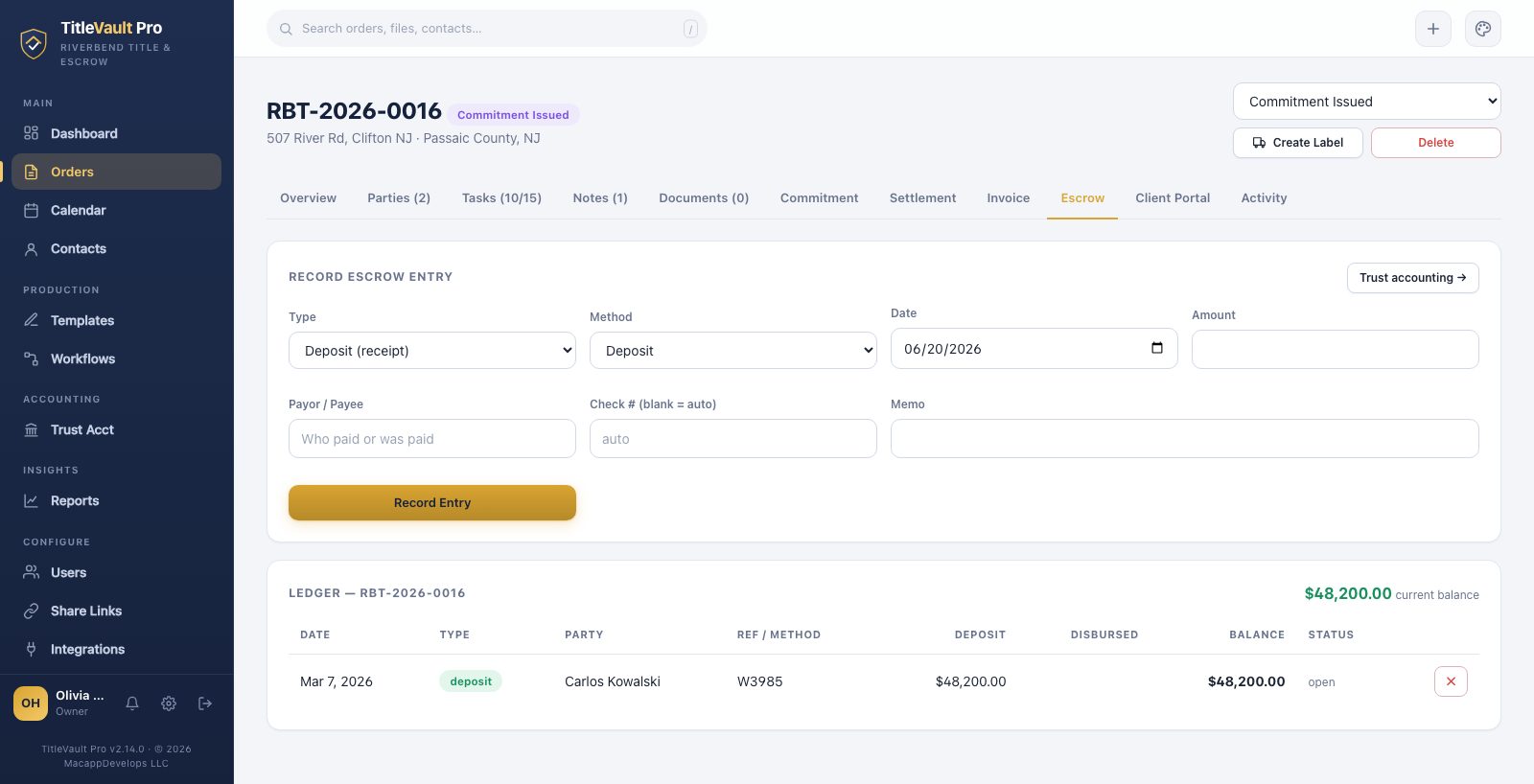1534x784 pixels.
Task: Open Workflows under Production
Action: 116,358
